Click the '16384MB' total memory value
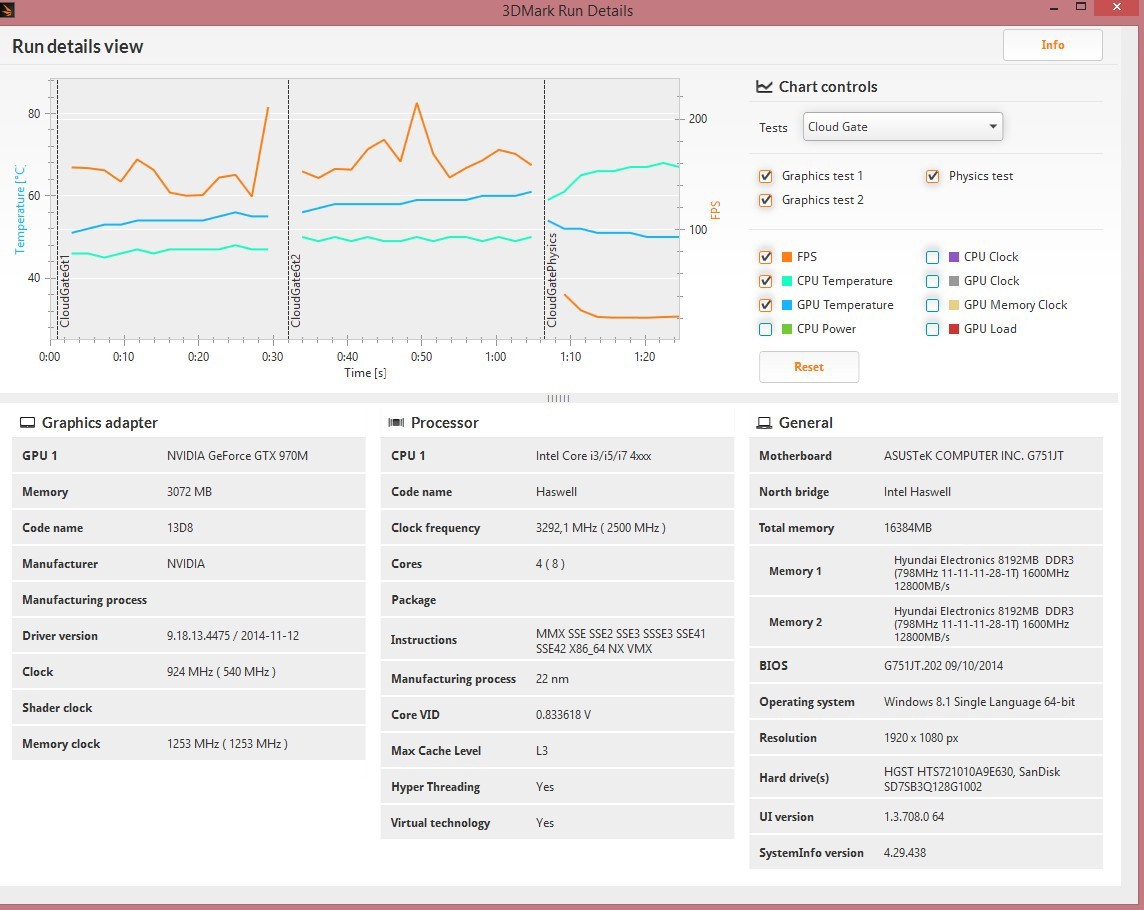This screenshot has height=910, width=1144. point(908,528)
